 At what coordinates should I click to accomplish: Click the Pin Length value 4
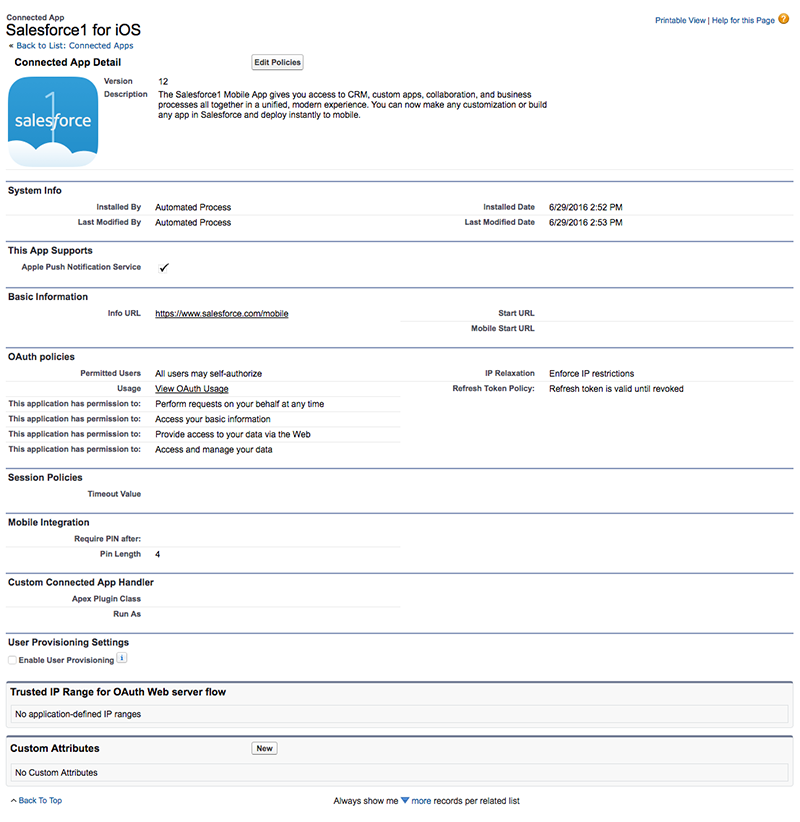tap(157, 555)
